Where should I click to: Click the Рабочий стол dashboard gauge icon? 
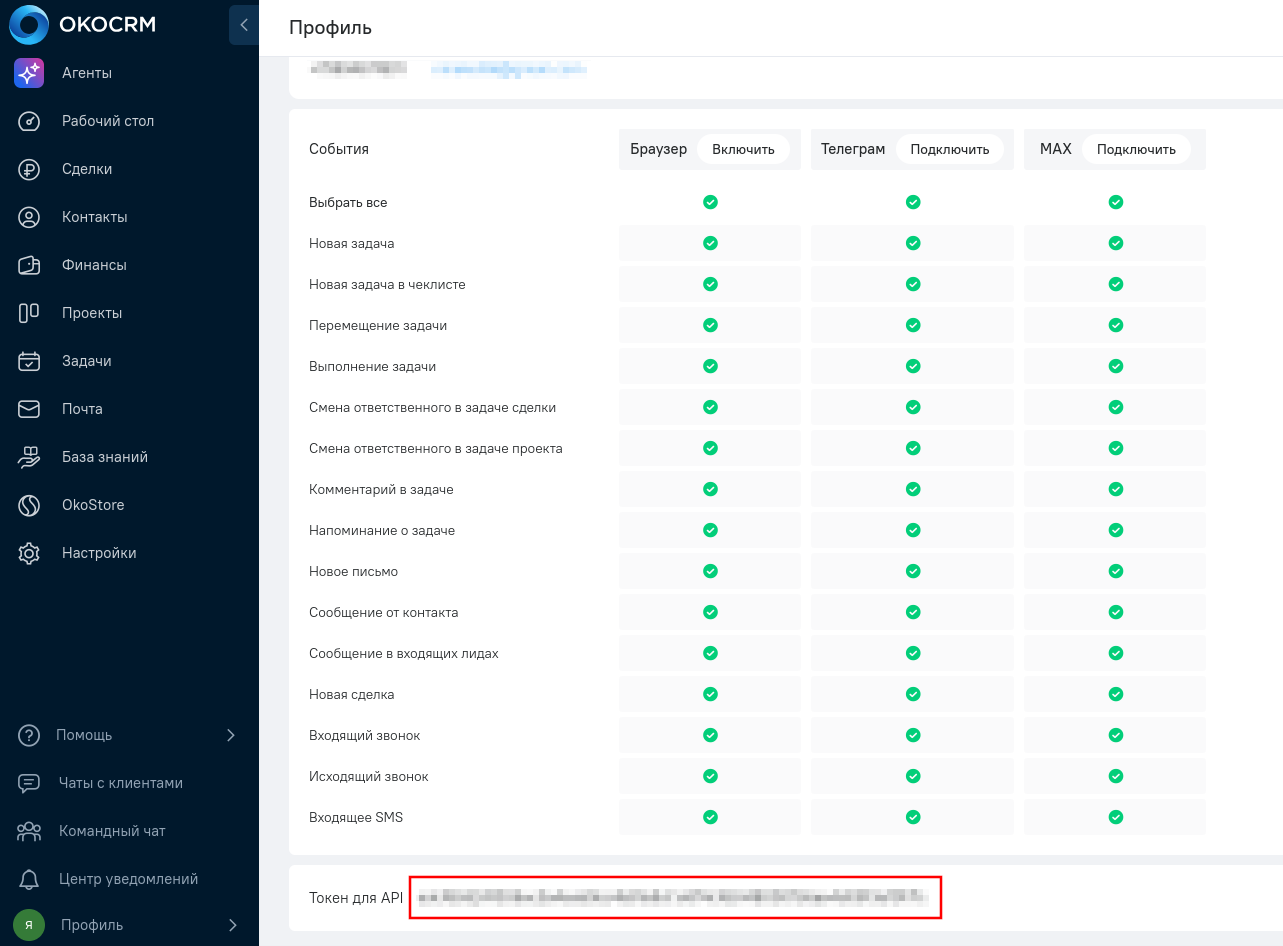click(x=29, y=121)
